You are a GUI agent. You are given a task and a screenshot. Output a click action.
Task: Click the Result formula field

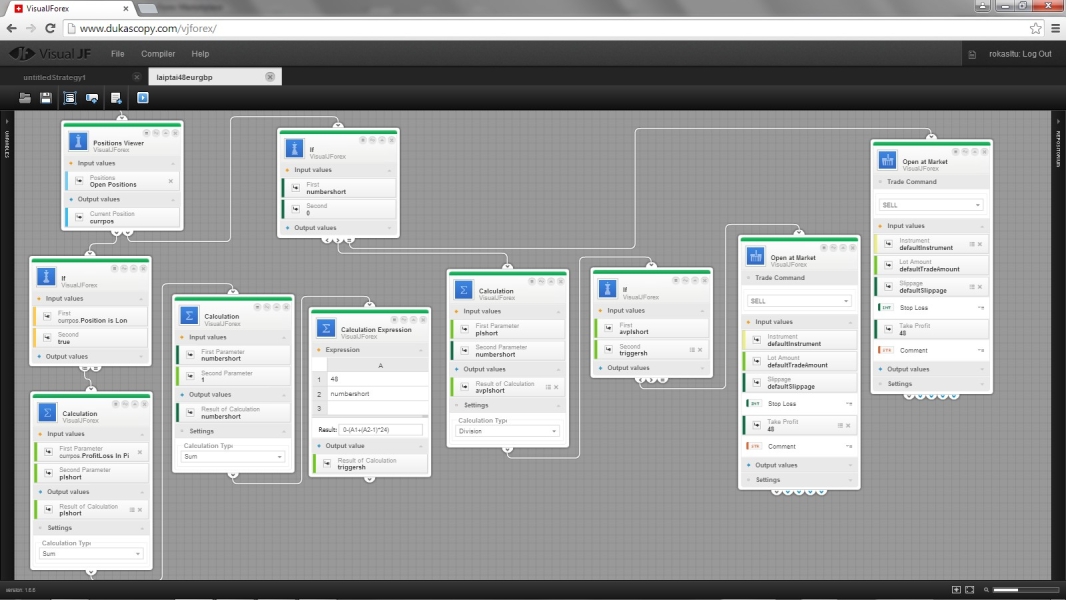[x=381, y=429]
